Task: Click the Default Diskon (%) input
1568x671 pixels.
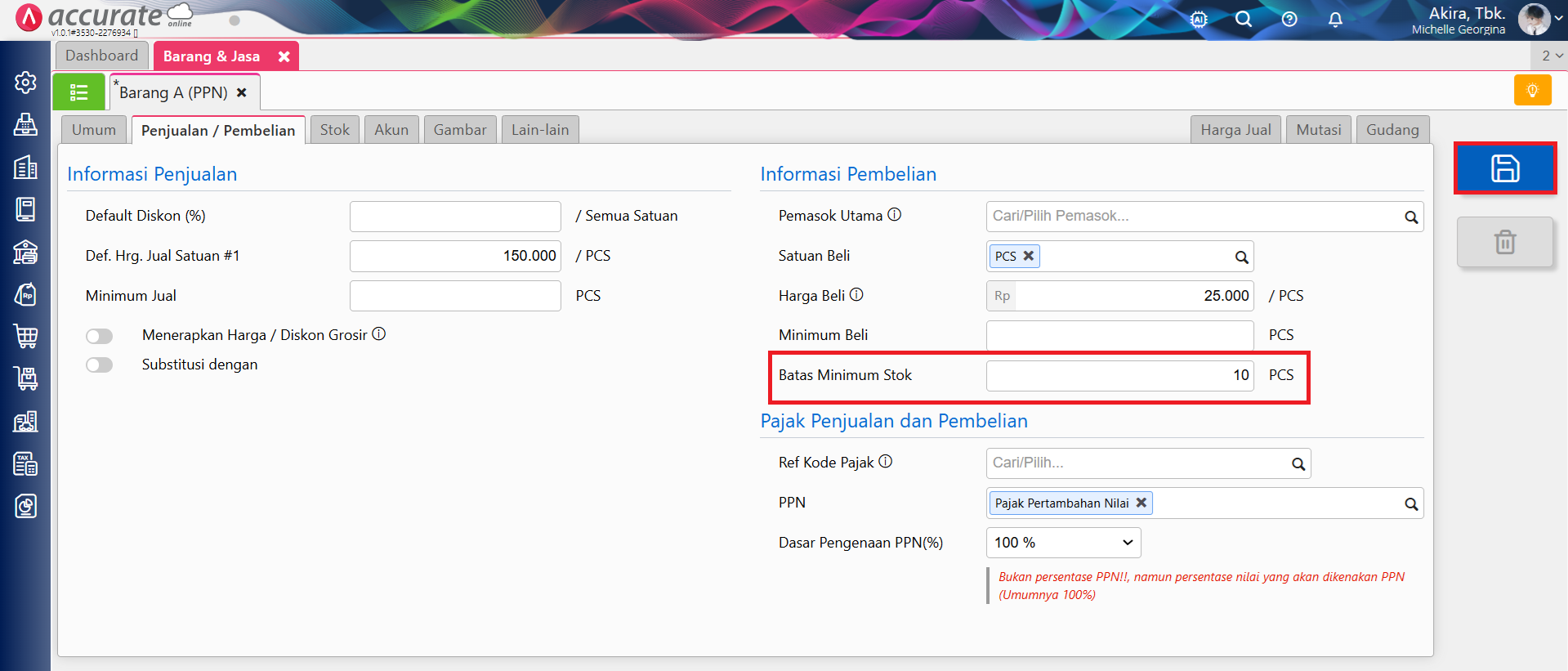Action: tap(455, 217)
